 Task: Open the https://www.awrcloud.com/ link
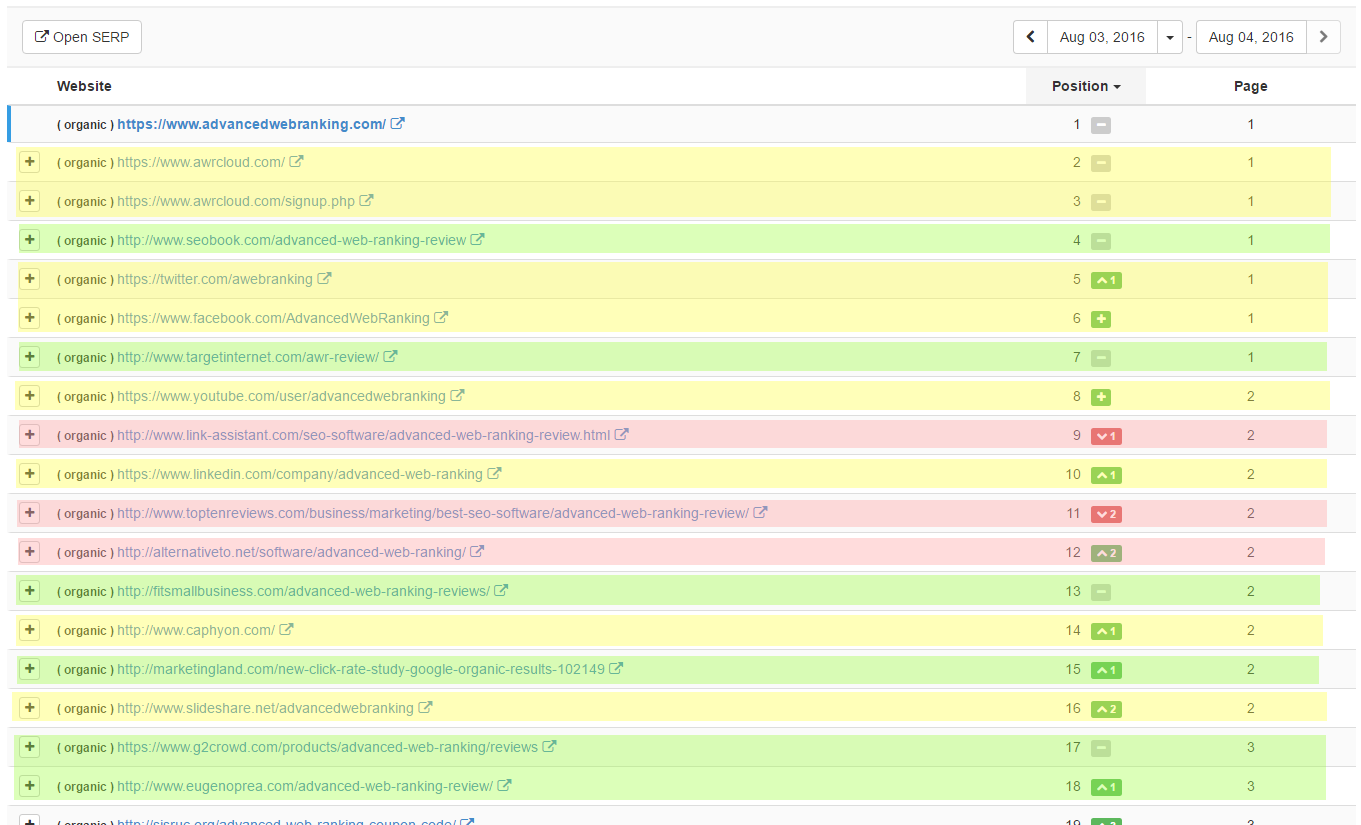201,162
